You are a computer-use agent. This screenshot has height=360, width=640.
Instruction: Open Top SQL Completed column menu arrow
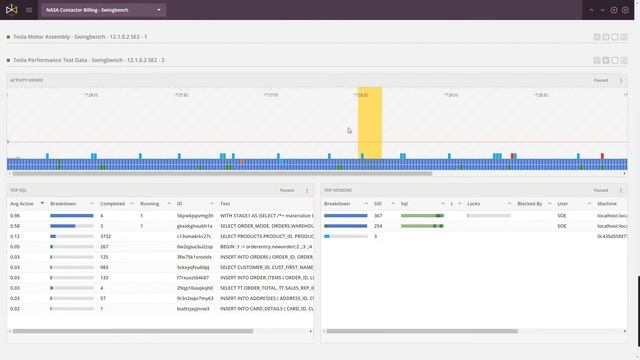(132, 204)
